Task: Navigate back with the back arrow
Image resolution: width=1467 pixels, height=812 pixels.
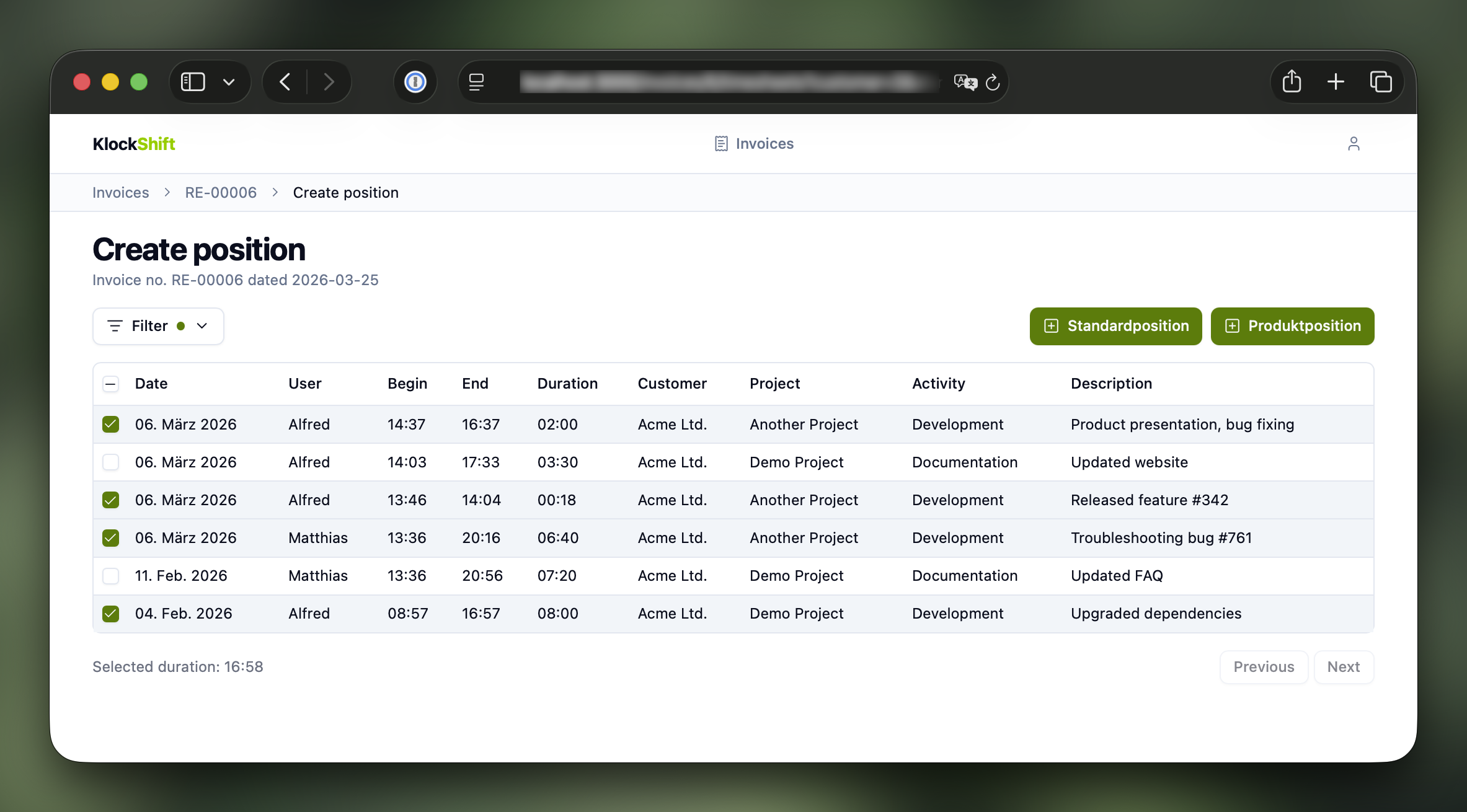Action: 285,81
